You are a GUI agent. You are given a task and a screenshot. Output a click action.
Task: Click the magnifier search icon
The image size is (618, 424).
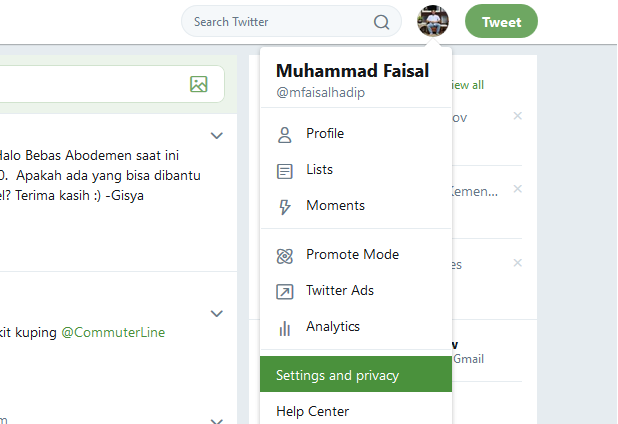381,22
